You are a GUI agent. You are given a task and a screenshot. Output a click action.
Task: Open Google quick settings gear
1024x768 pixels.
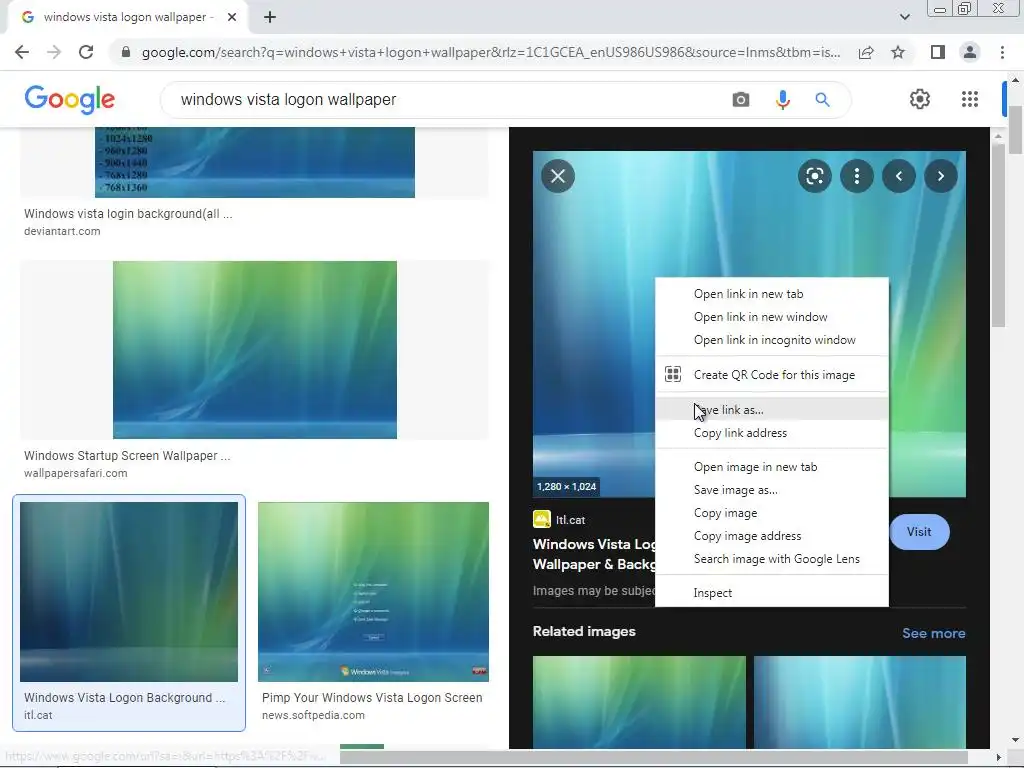click(x=920, y=99)
